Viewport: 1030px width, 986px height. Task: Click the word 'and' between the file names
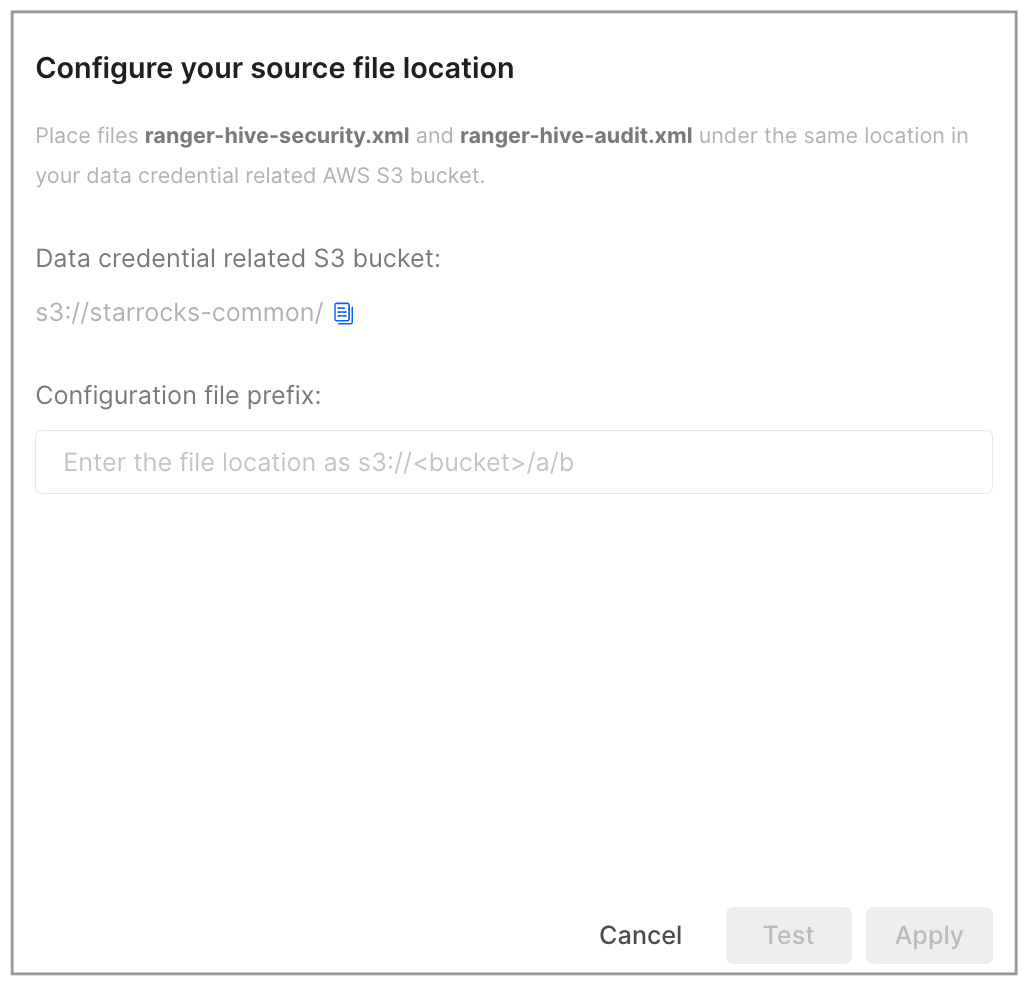(435, 135)
